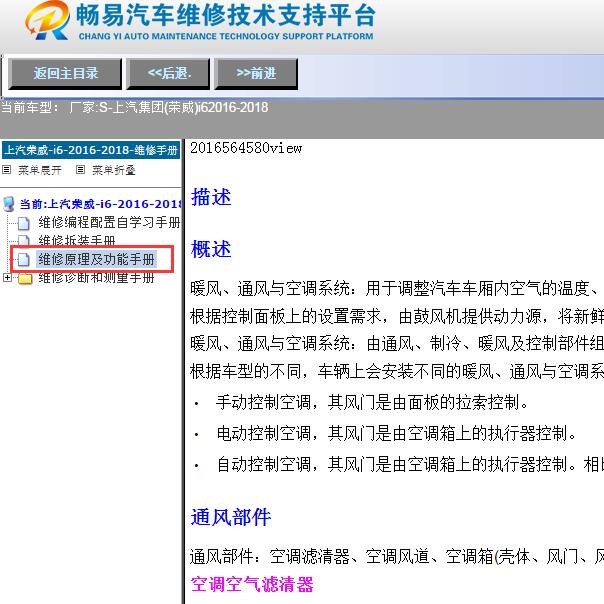Click the folder icon beside 维修诊断和测量手册

click(25, 278)
